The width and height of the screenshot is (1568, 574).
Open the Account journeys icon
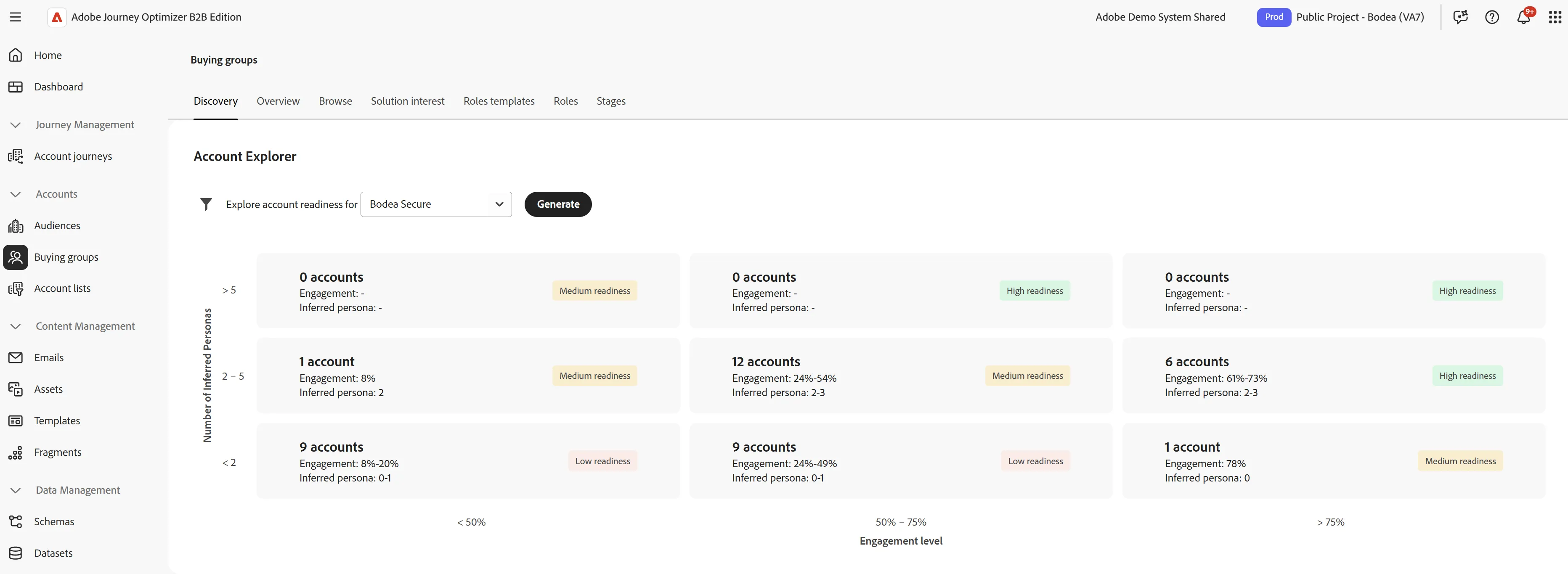point(16,156)
